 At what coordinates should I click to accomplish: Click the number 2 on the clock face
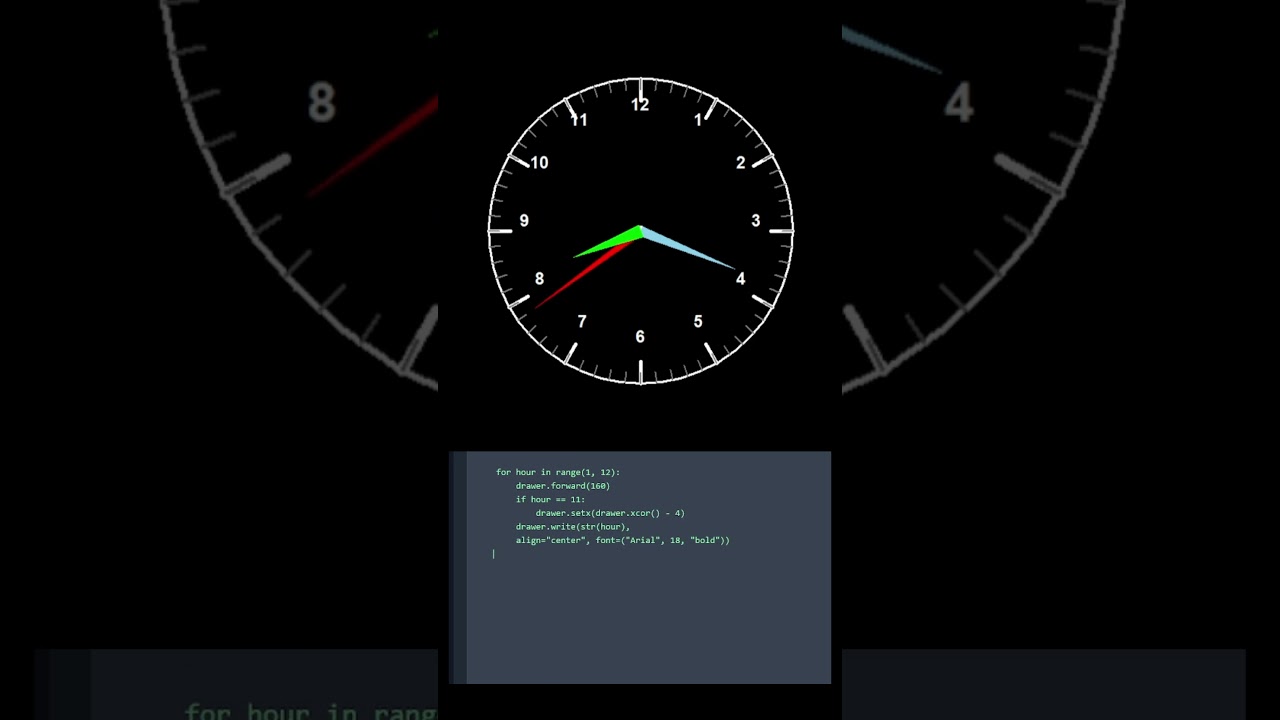pyautogui.click(x=741, y=163)
